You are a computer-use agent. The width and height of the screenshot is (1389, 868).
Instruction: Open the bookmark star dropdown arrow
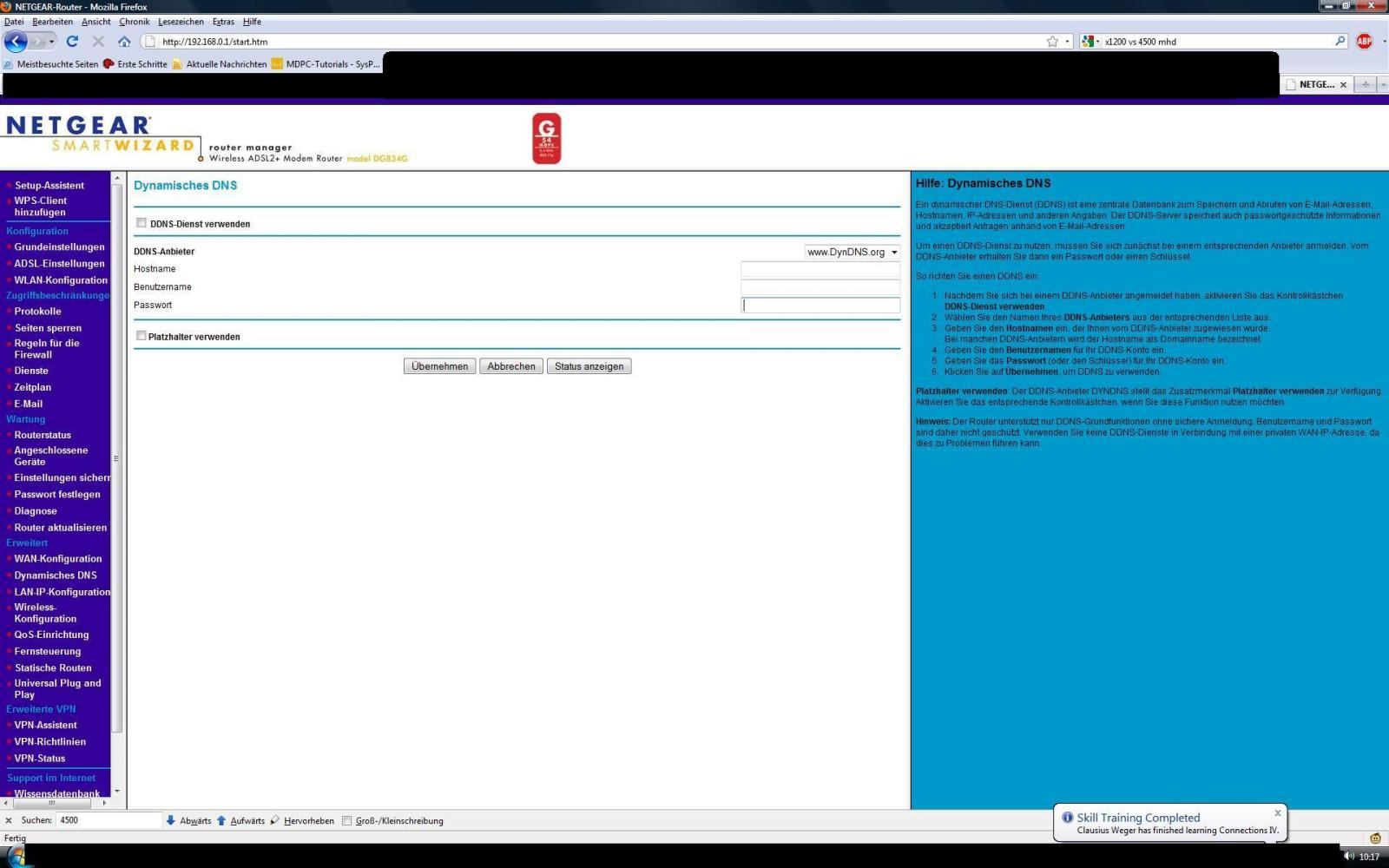tap(1067, 41)
